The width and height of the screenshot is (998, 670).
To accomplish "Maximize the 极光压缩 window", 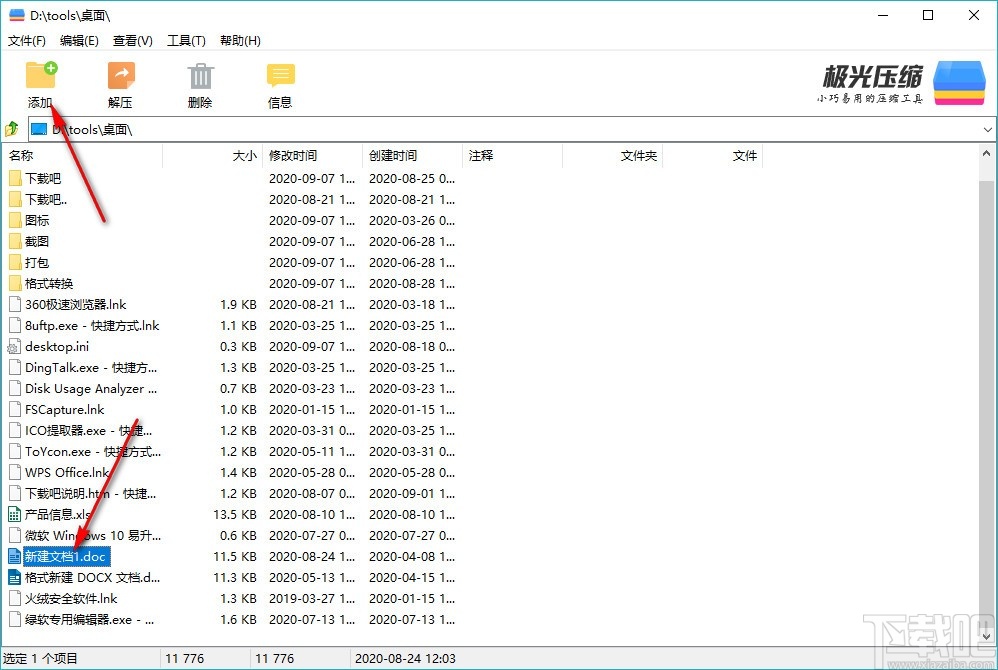I will [x=928, y=15].
